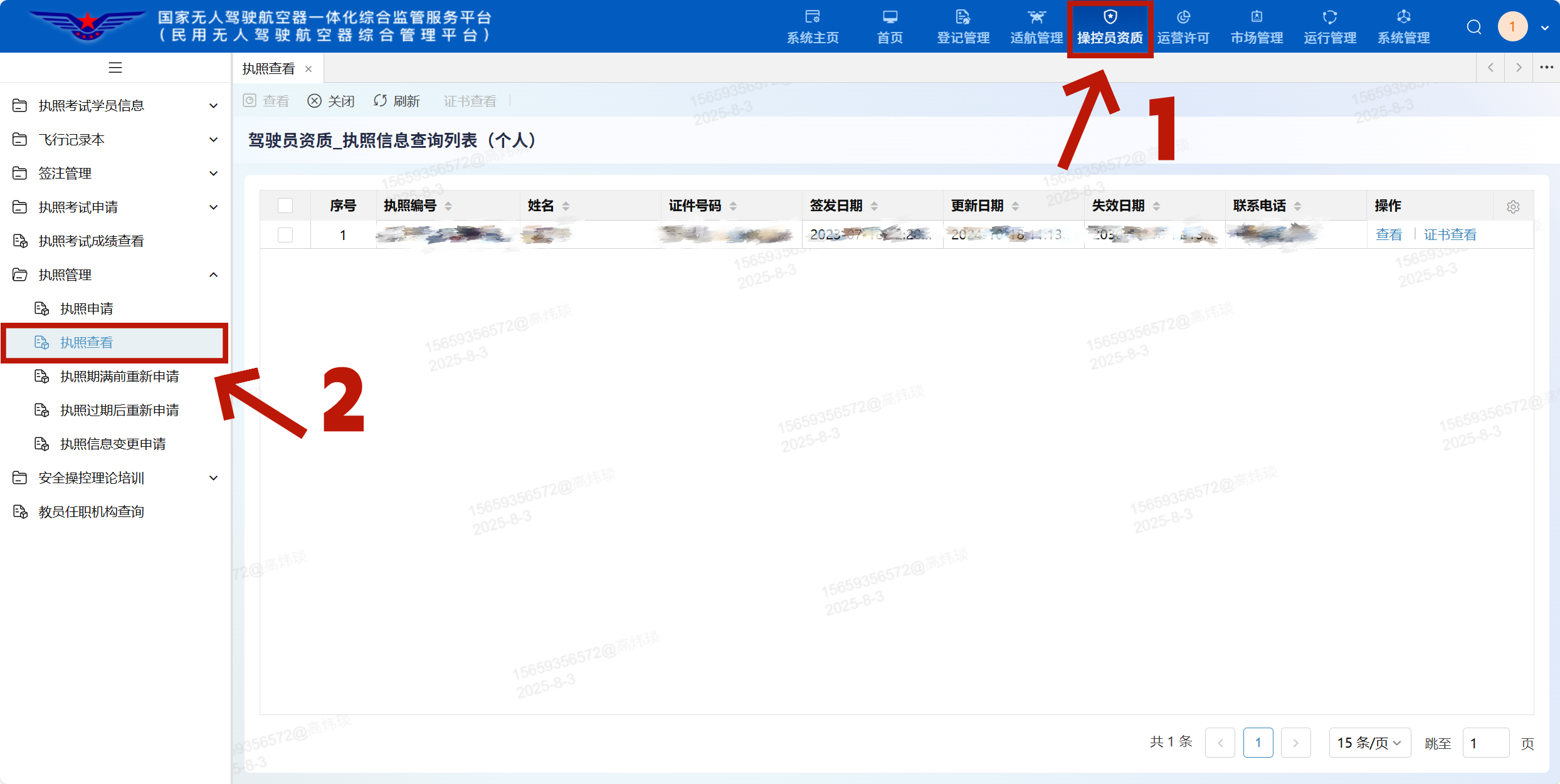Check the checkbox for row 1
The height and width of the screenshot is (784, 1560).
pyautogui.click(x=285, y=235)
